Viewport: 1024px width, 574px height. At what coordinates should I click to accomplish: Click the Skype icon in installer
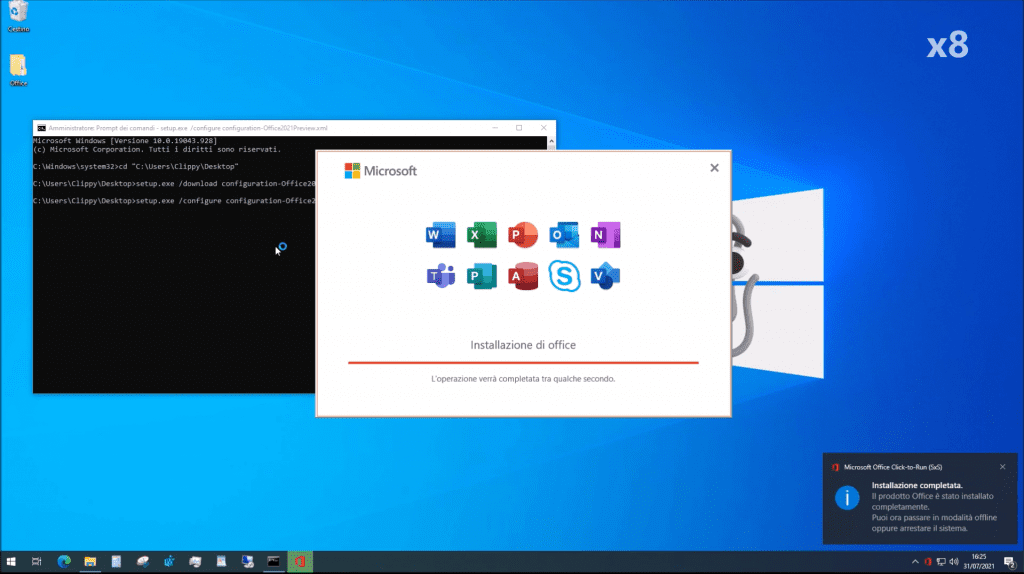[x=564, y=276]
